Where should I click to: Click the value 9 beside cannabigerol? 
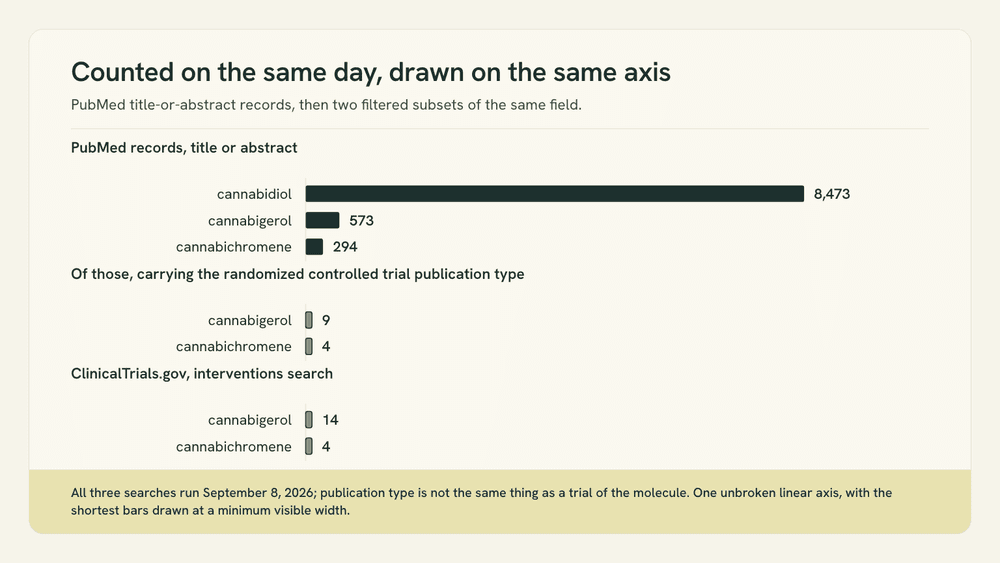[x=326, y=320]
